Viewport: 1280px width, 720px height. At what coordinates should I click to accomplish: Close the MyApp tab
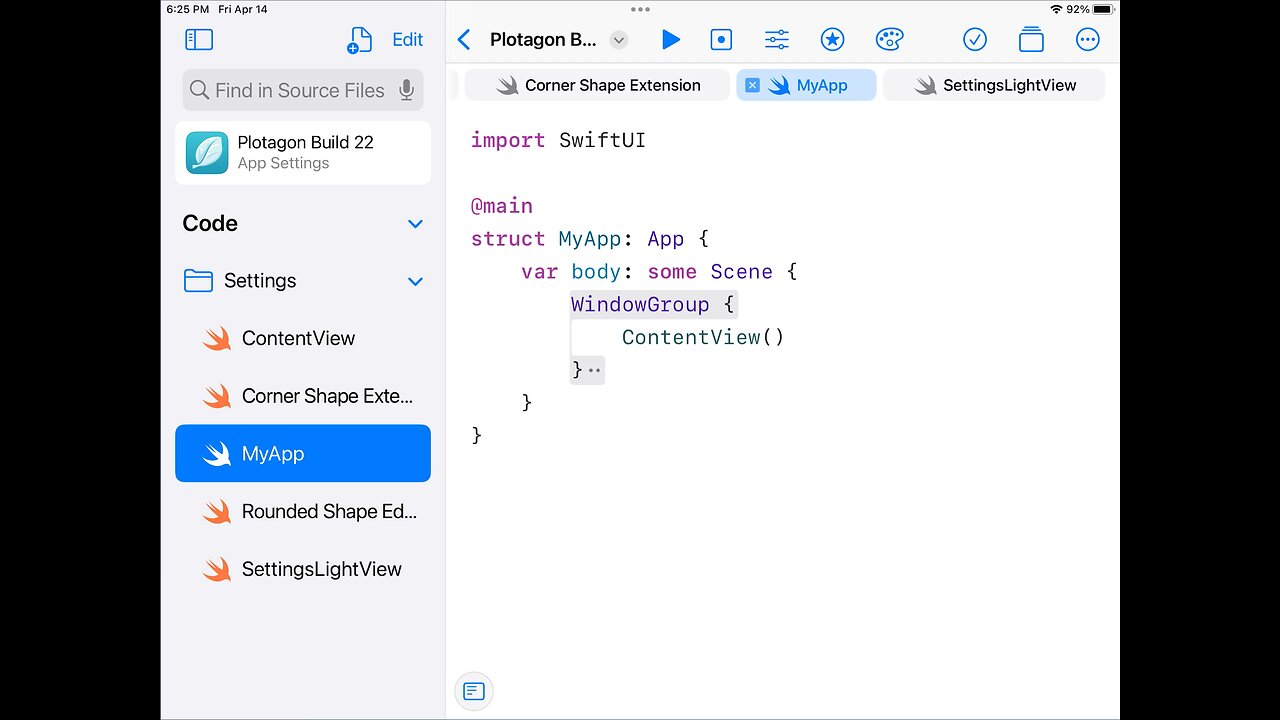[753, 86]
